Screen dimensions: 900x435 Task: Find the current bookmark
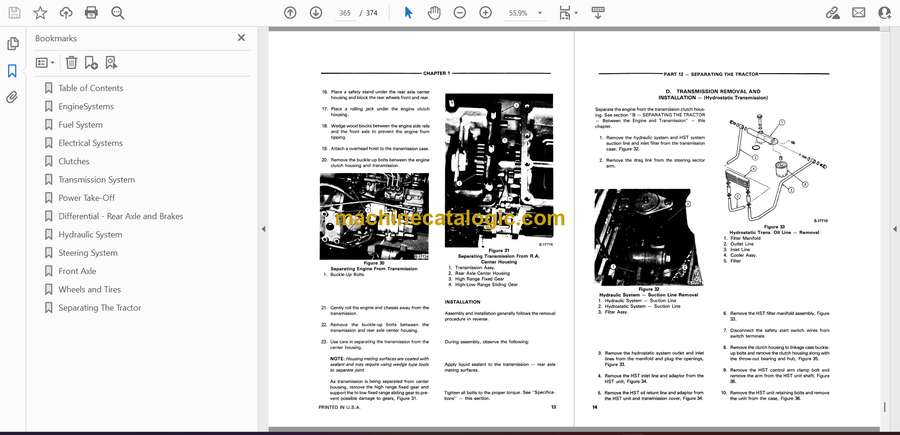tap(111, 63)
